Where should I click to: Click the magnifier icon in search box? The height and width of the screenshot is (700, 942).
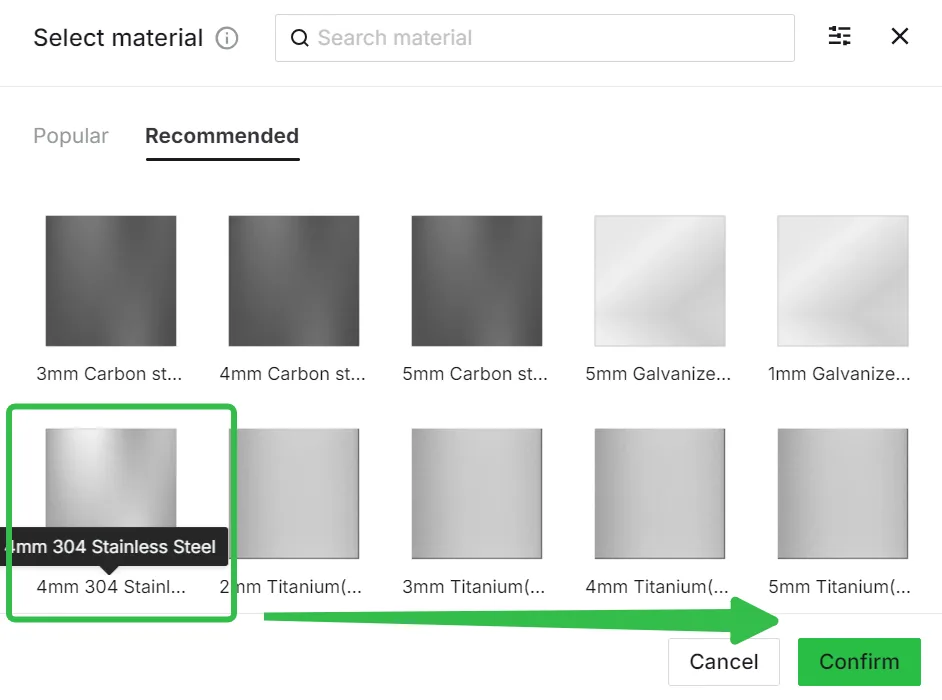point(299,38)
